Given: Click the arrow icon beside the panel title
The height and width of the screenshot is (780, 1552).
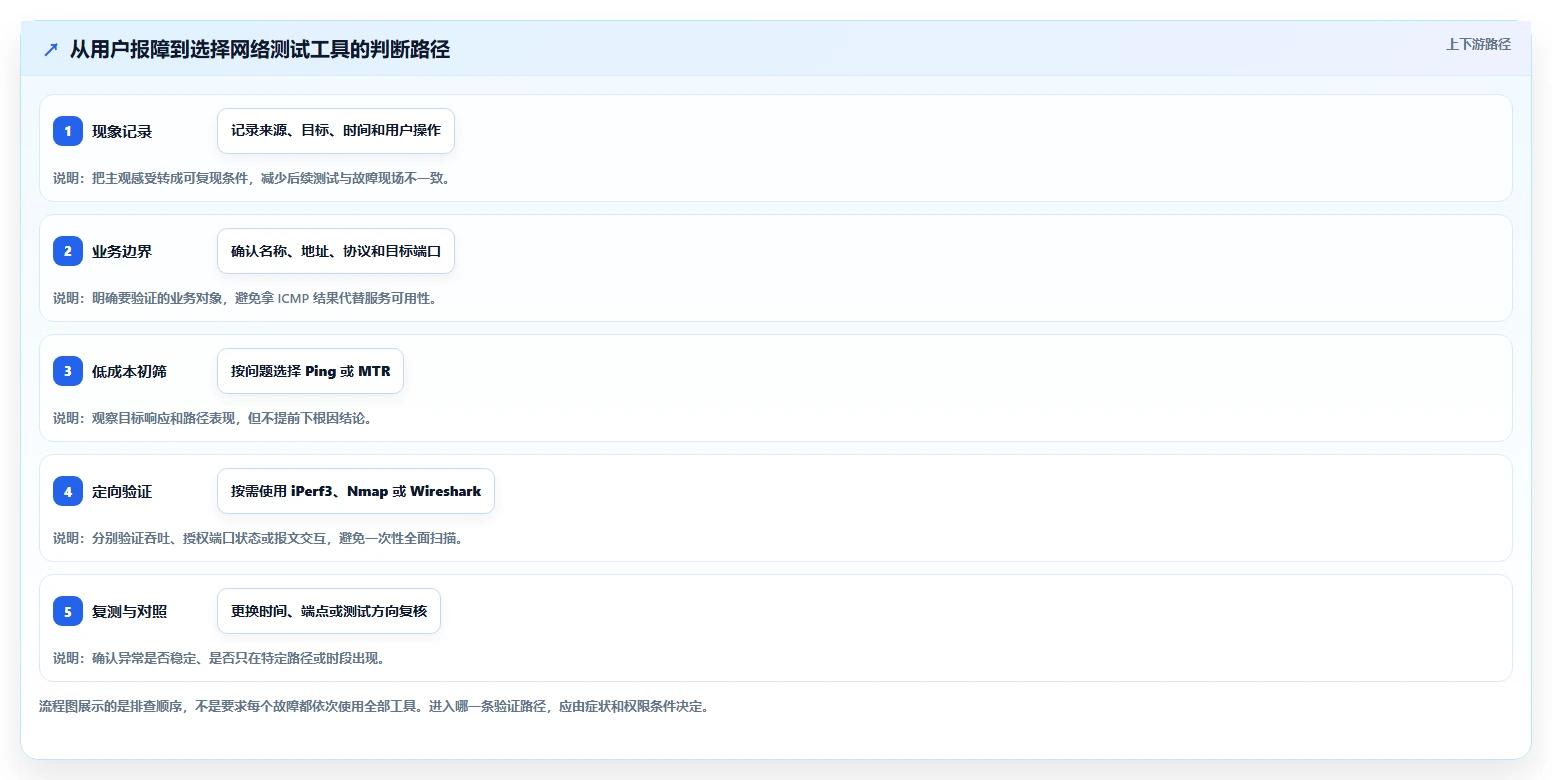Looking at the screenshot, I should [51, 50].
